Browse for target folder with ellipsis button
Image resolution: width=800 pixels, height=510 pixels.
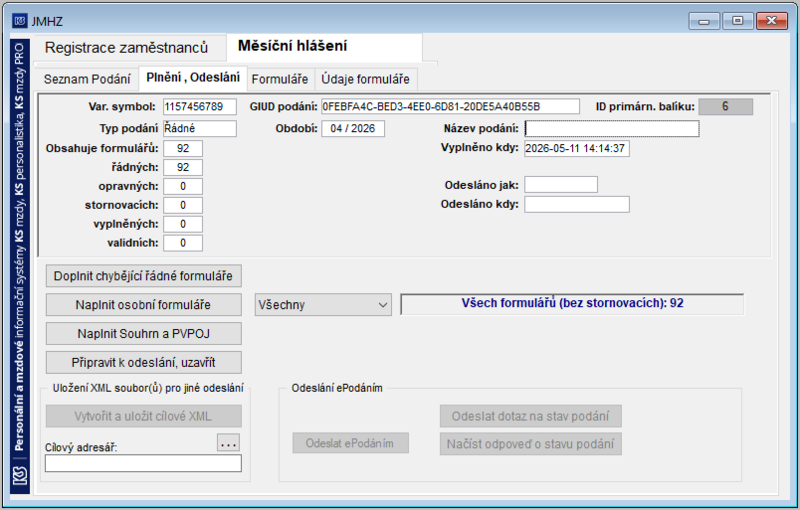pos(228,443)
